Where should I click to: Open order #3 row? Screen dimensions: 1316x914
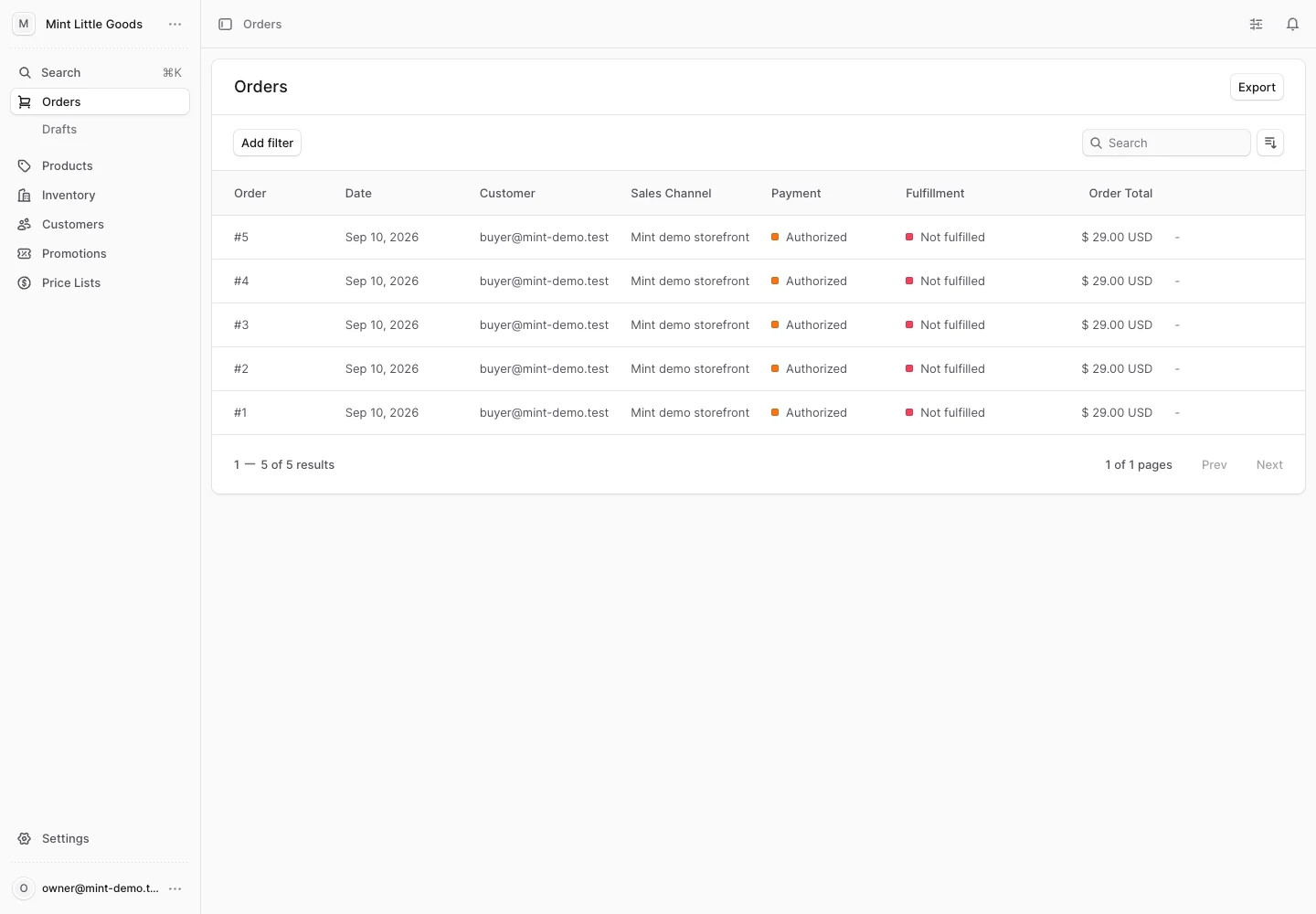tap(759, 325)
